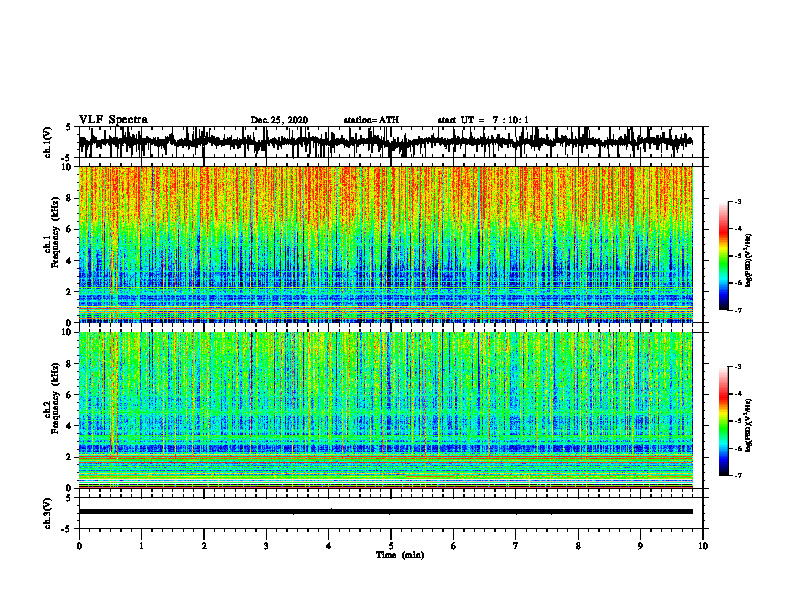The image size is (792, 612).
Task: Click the ch.2 spectrogram color scale bar
Action: [x=724, y=421]
